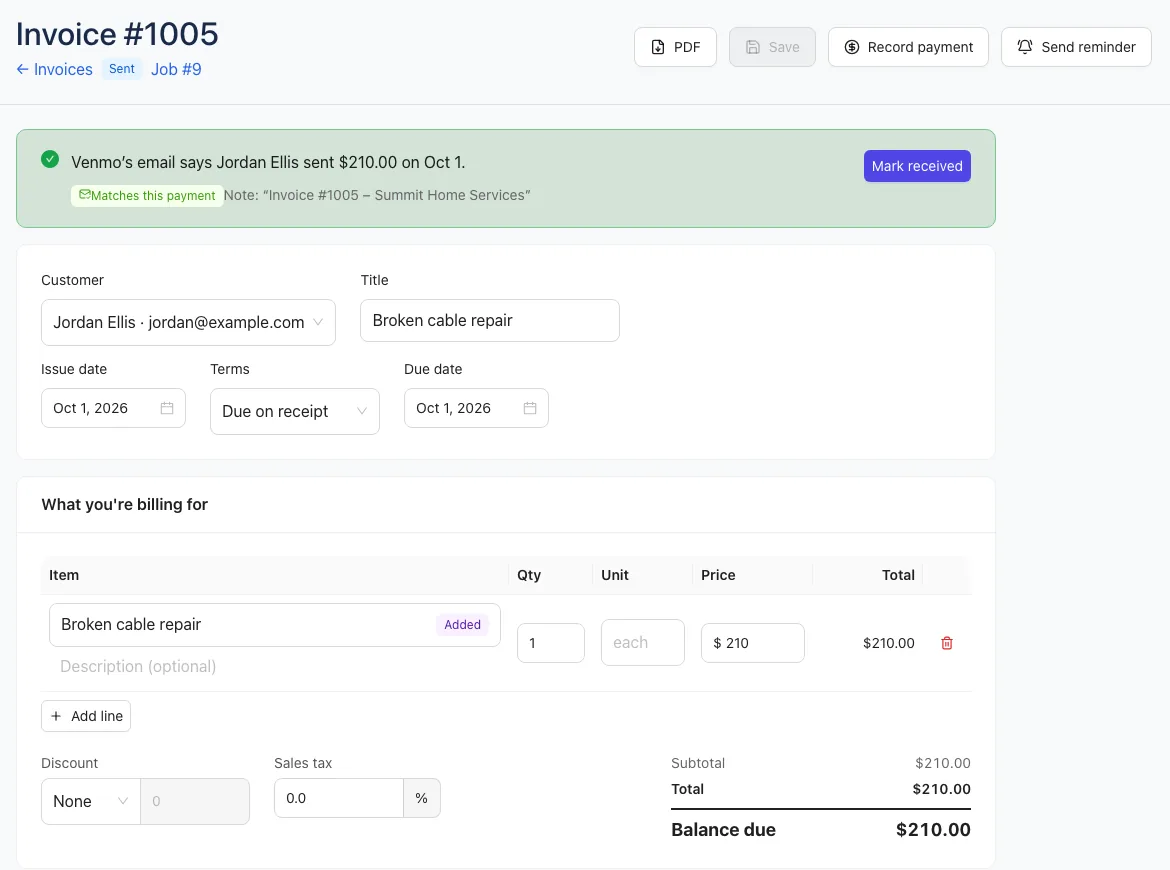Click the Venmo note text Invoice #1005
1170x870 pixels.
[x=377, y=195]
